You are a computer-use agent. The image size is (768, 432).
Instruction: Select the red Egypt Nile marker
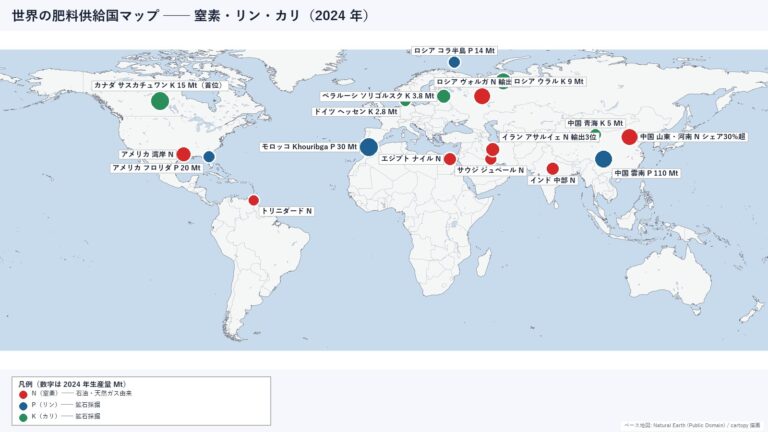450,159
